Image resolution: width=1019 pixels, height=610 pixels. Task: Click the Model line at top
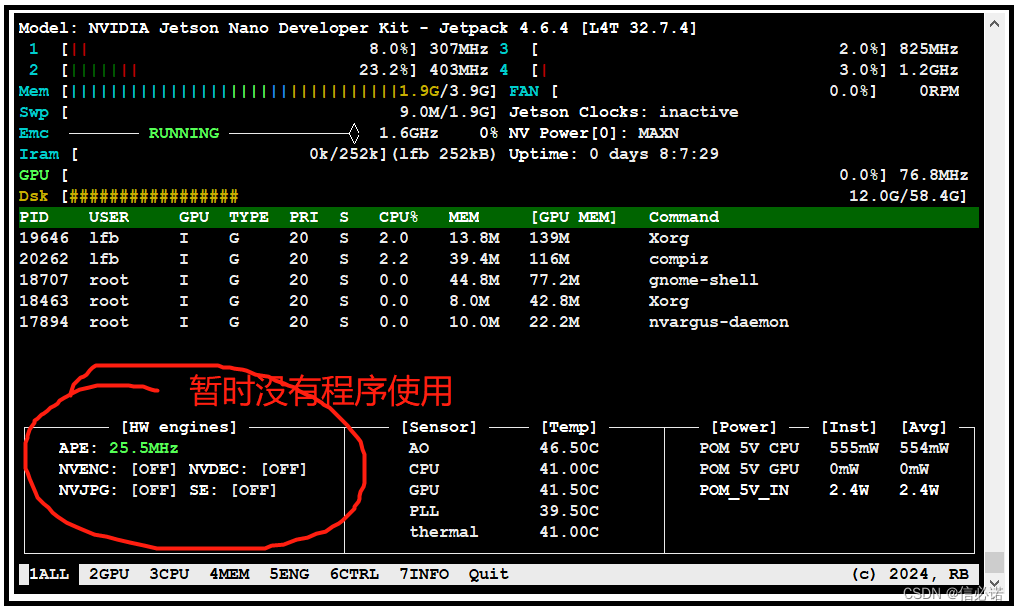[357, 29]
